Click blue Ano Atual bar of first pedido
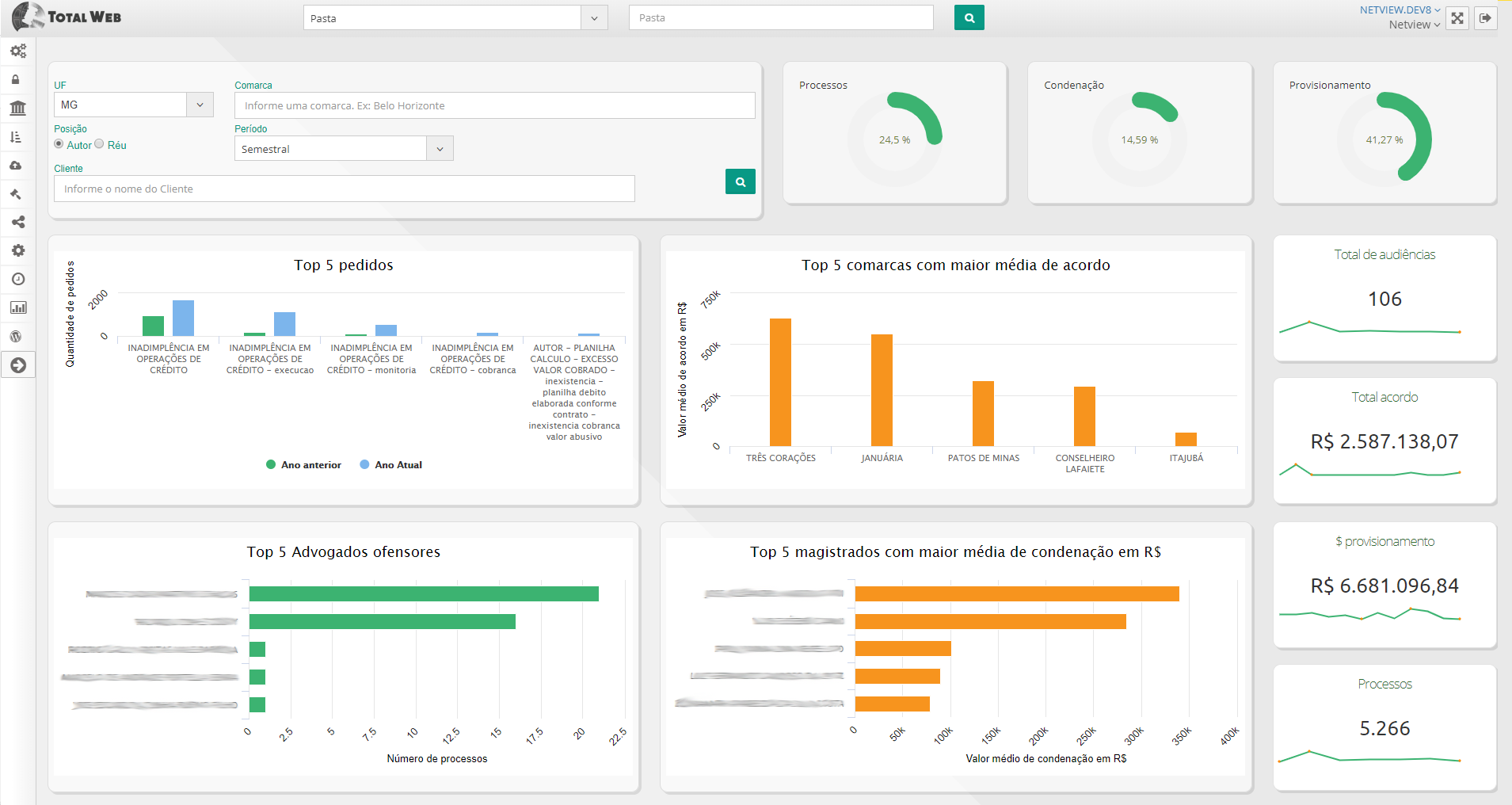 click(x=183, y=318)
